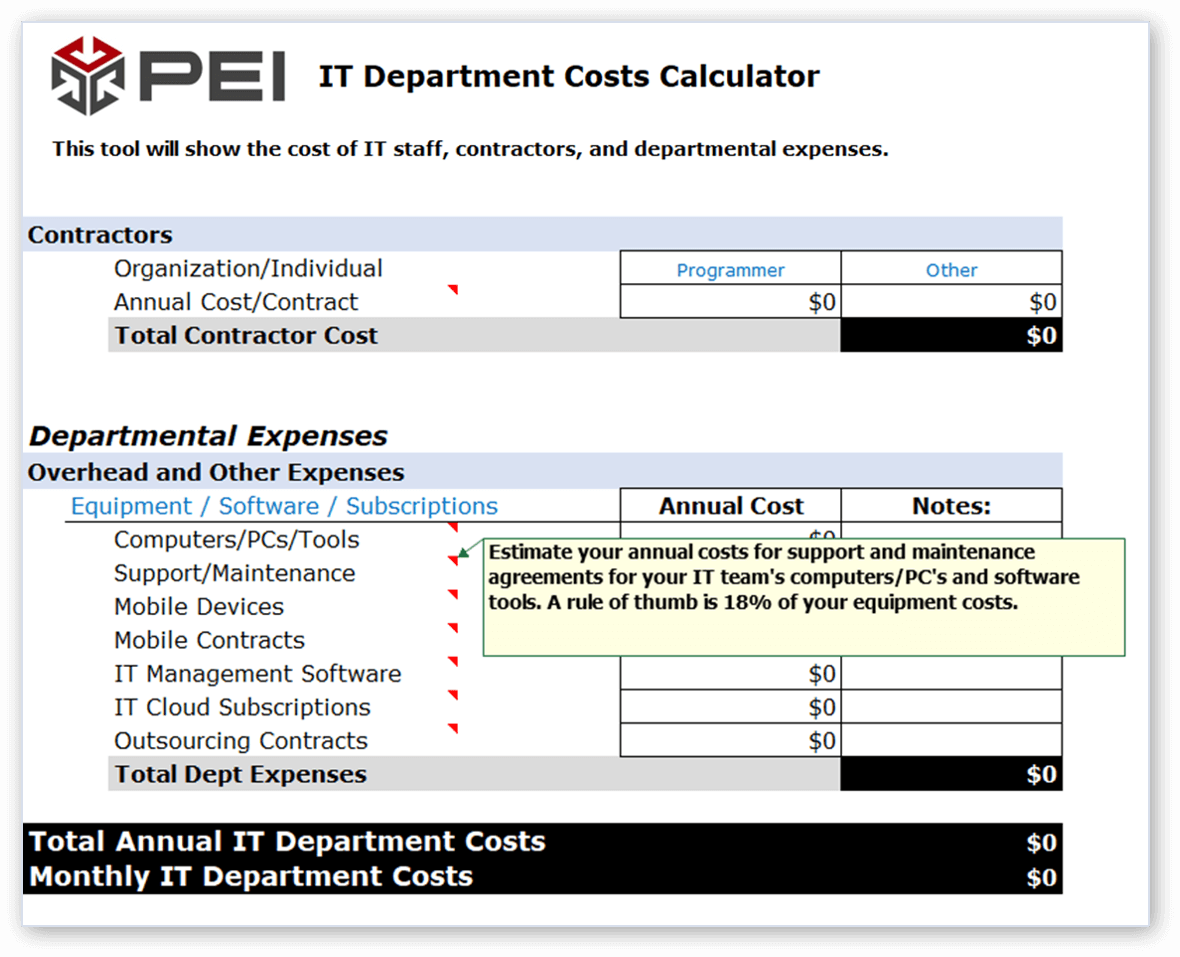Click the IT Cloud Subscriptions annual cost cell

tap(730, 706)
